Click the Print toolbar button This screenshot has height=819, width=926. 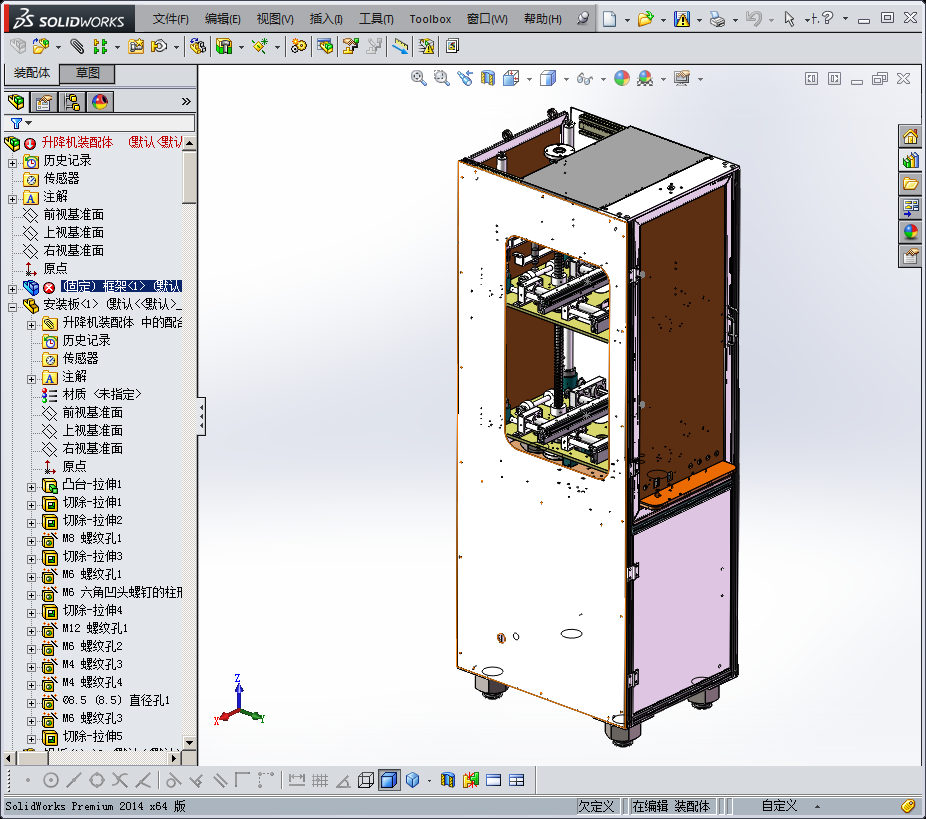(x=717, y=19)
